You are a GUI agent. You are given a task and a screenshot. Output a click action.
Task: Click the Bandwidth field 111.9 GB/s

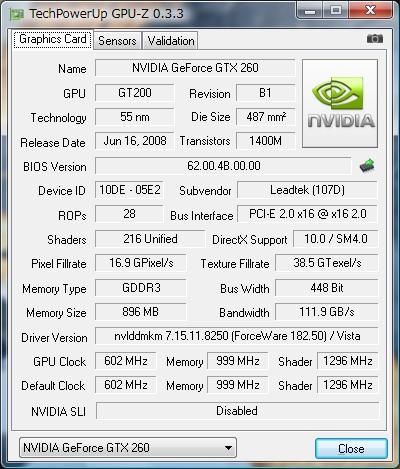click(x=327, y=312)
